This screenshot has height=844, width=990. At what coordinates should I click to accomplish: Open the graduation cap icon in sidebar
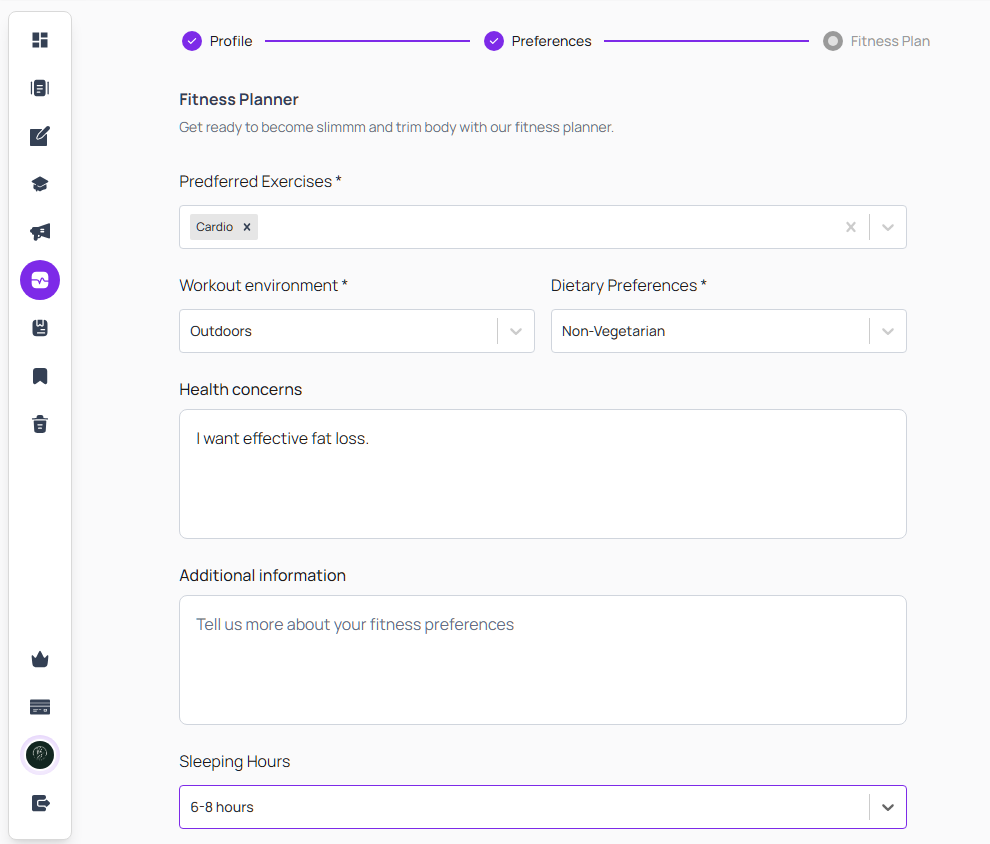40,184
